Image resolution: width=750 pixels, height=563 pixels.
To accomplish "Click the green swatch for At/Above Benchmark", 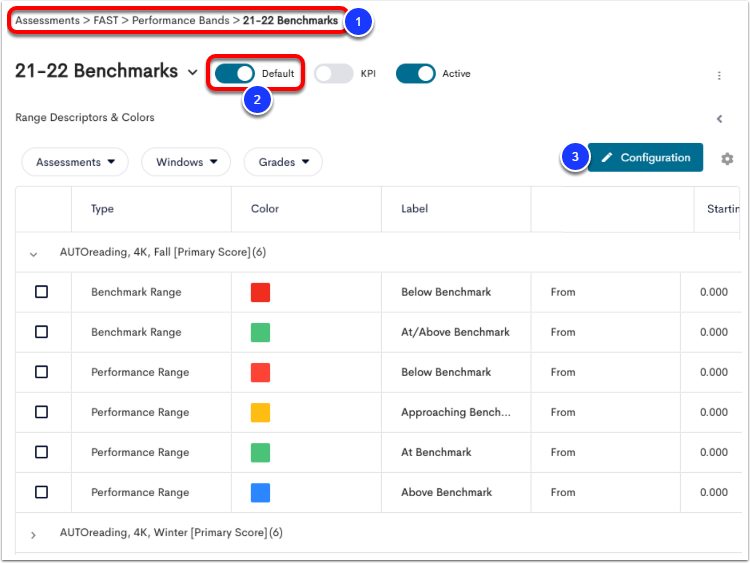I will point(260,332).
